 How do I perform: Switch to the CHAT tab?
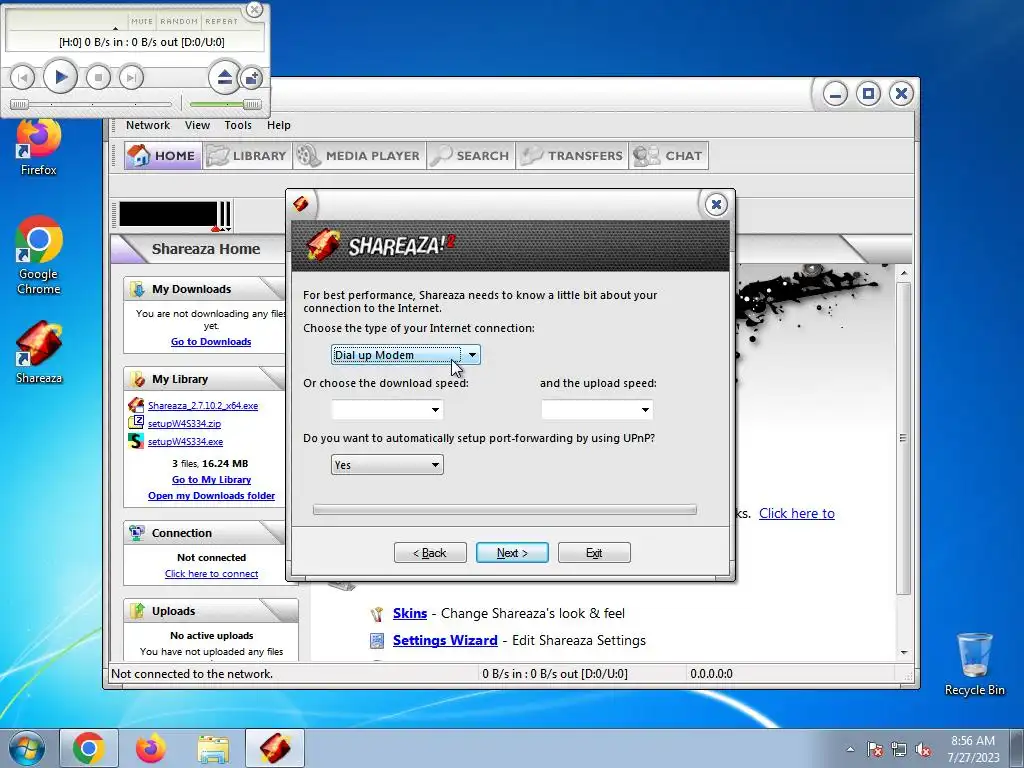(668, 155)
